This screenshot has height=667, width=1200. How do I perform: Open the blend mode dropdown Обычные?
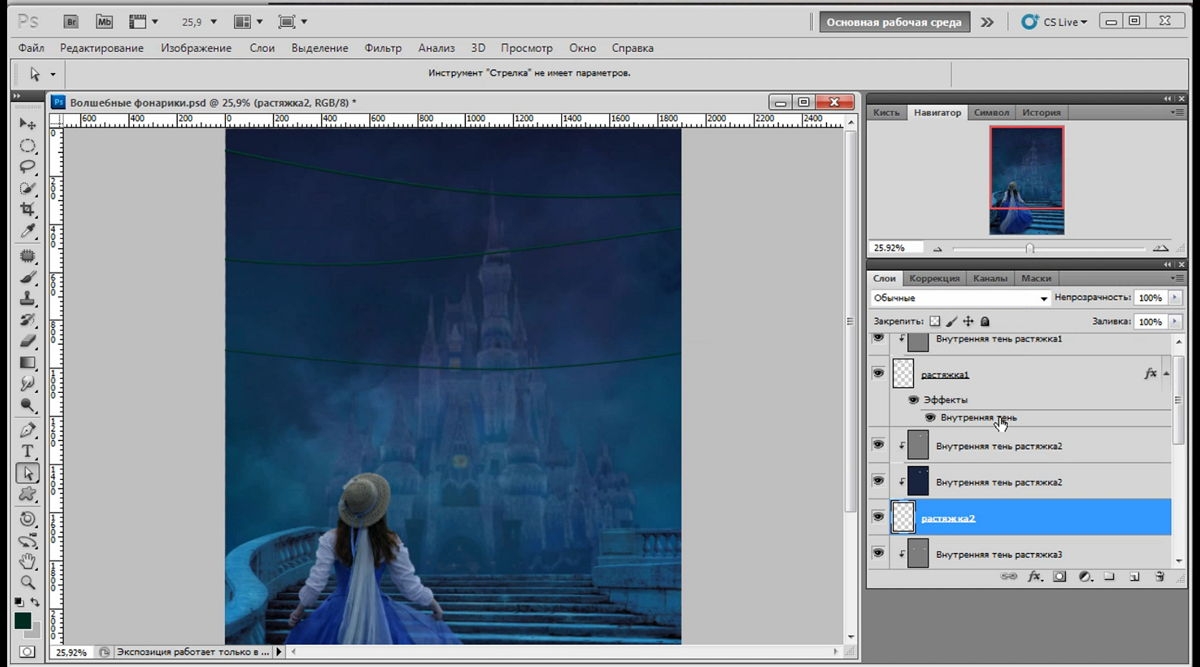(961, 298)
